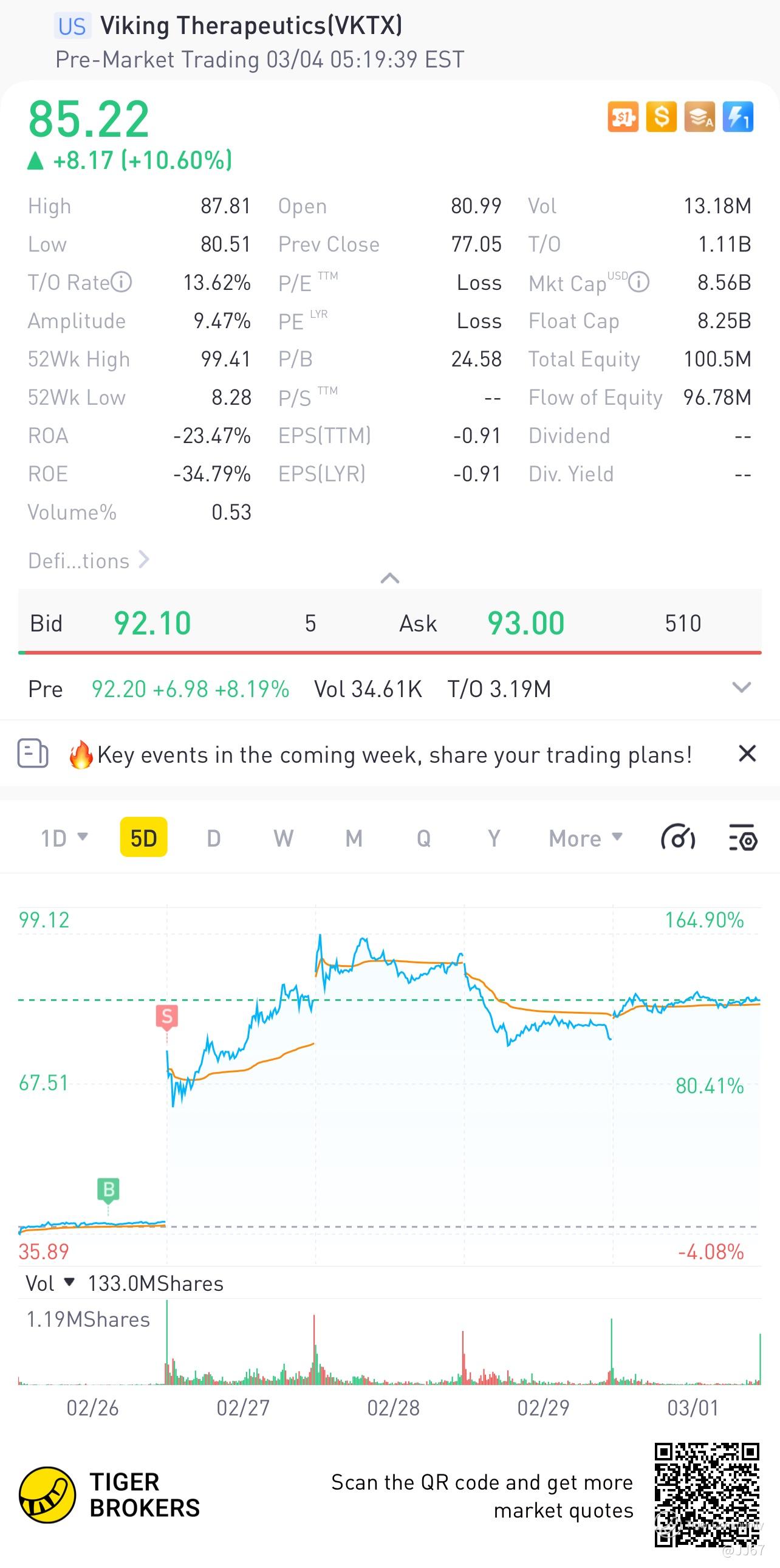The width and height of the screenshot is (780, 1568).
Task: Tap the notes icon beside key events
Action: pos(33,754)
